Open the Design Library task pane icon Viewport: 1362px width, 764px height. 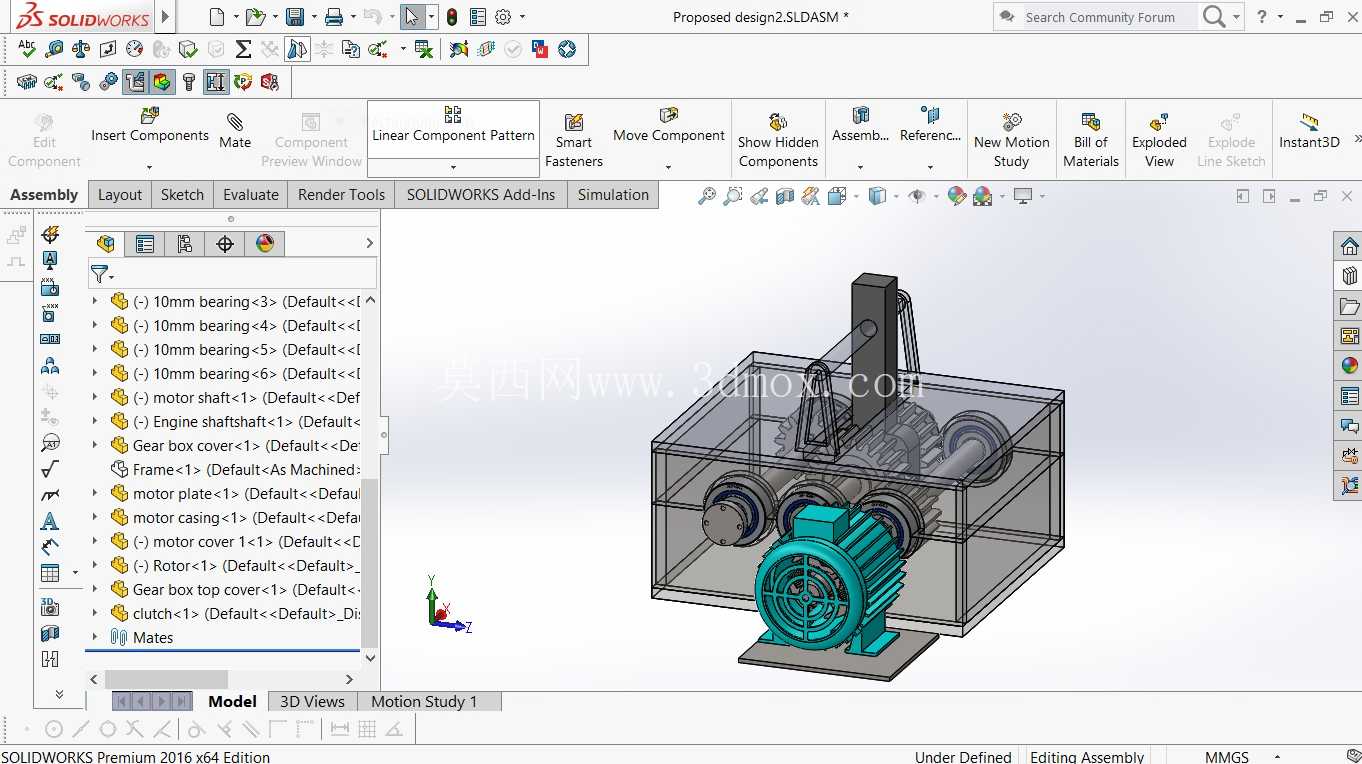point(1349,276)
